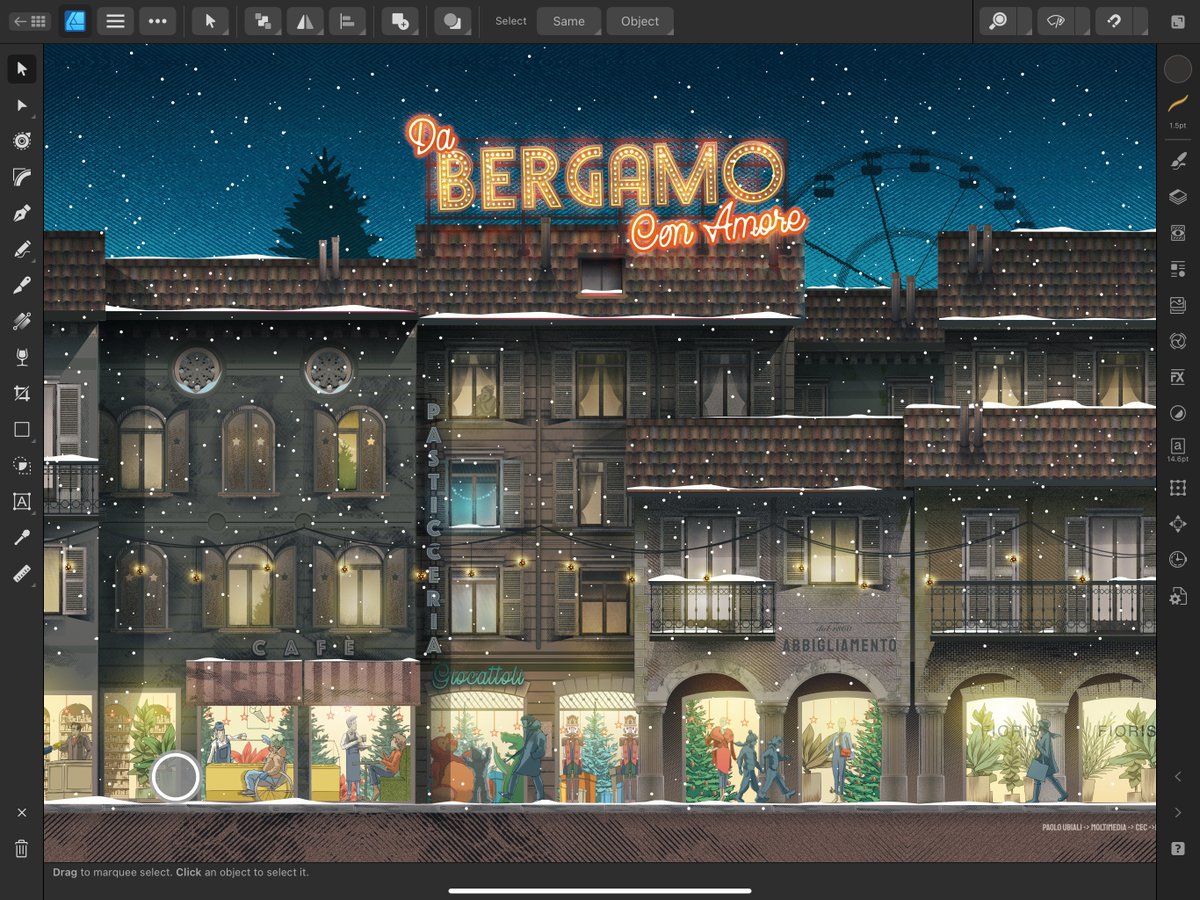Select the Point Transform tool
This screenshot has height=900, width=1200.
pos(21,141)
